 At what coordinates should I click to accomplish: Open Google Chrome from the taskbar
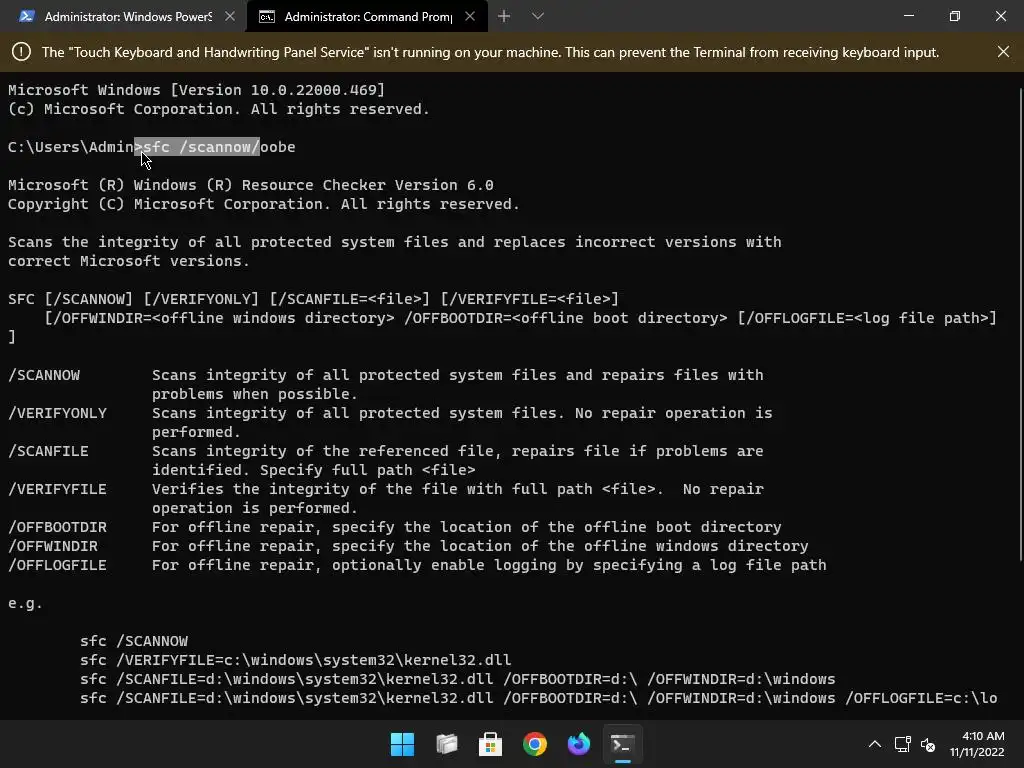pyautogui.click(x=535, y=744)
